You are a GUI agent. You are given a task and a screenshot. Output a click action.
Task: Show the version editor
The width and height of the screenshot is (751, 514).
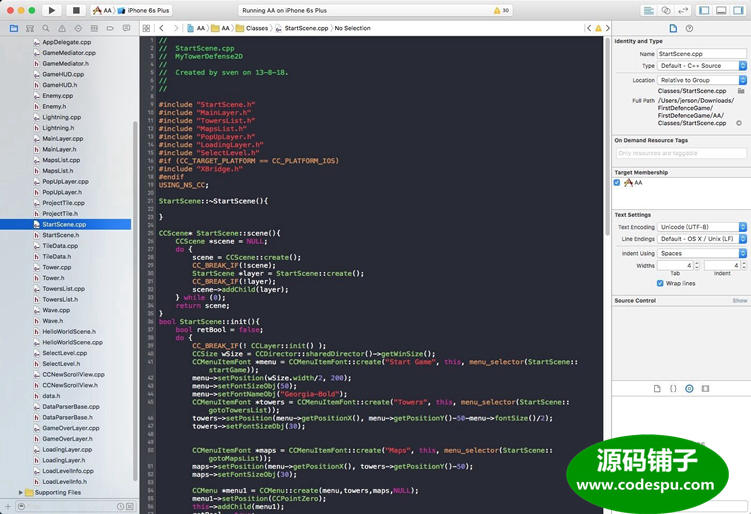(683, 11)
